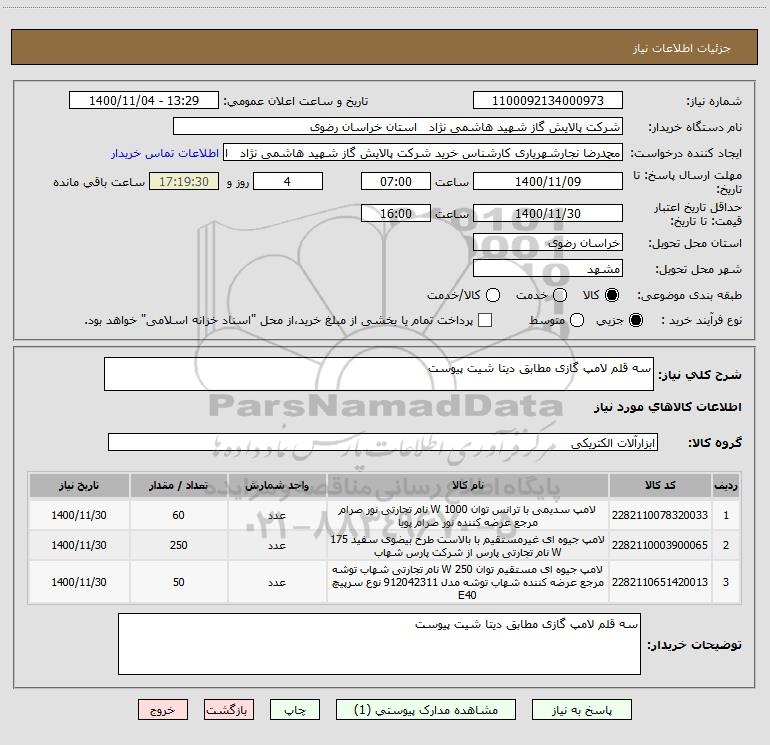The height and width of the screenshot is (745, 770).
Task: Click quantity 250 in row 2
Action: [x=178, y=545]
